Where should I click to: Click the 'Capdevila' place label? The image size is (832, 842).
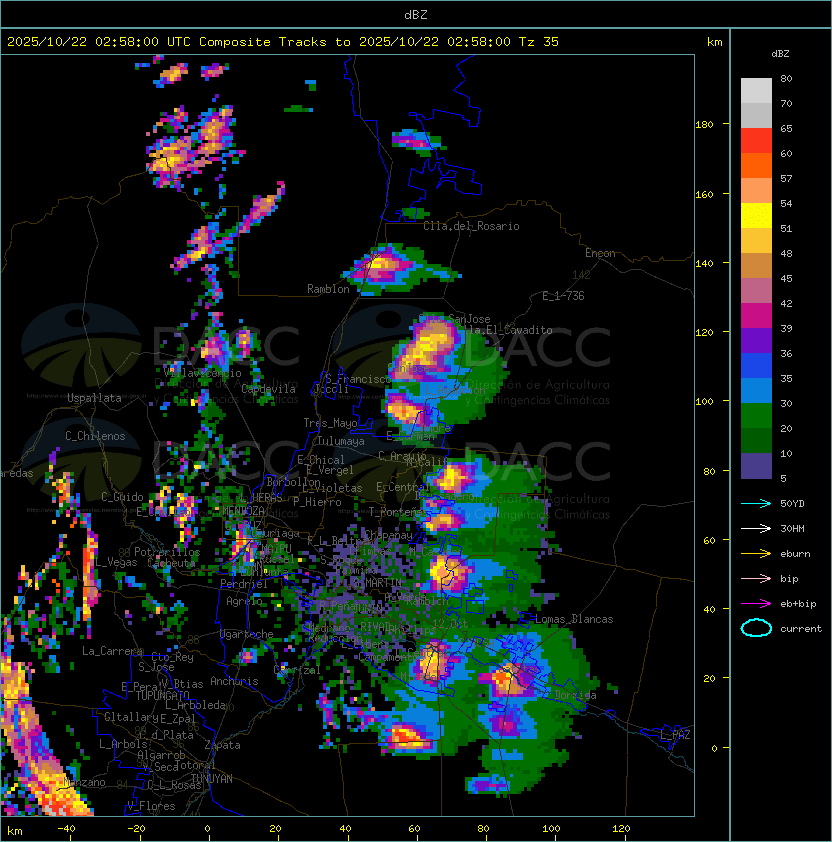click(x=268, y=389)
